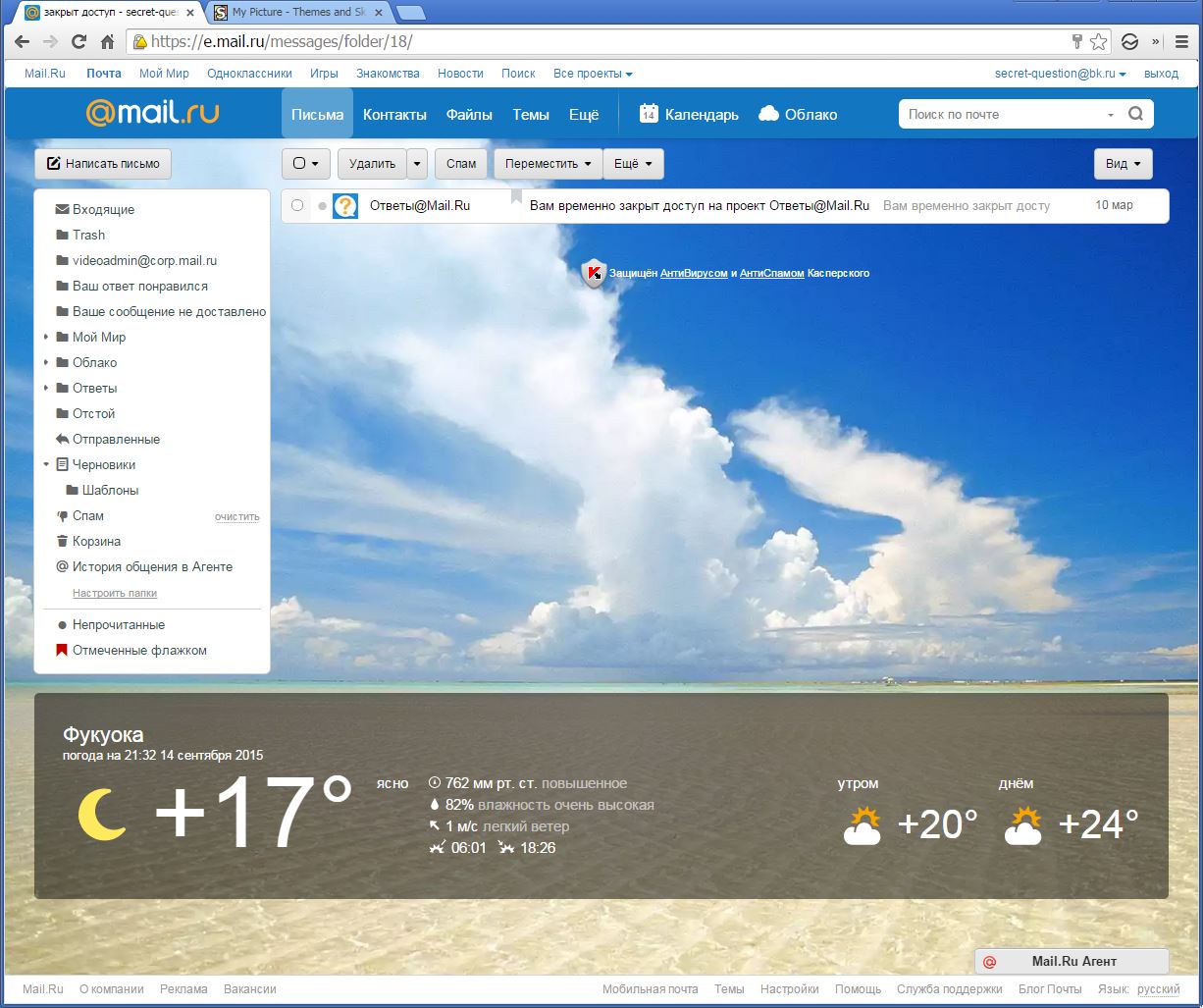Click the Ответы@Mail.Ru sender avatar

pyautogui.click(x=345, y=206)
